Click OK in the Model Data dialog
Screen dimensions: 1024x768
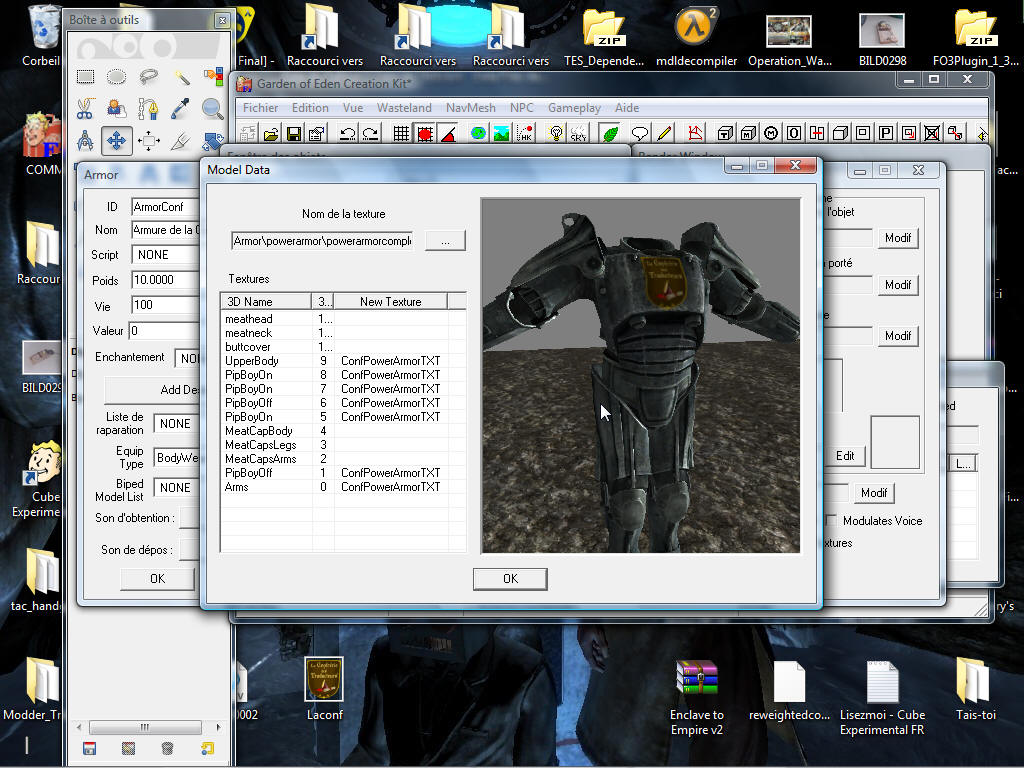pos(510,579)
